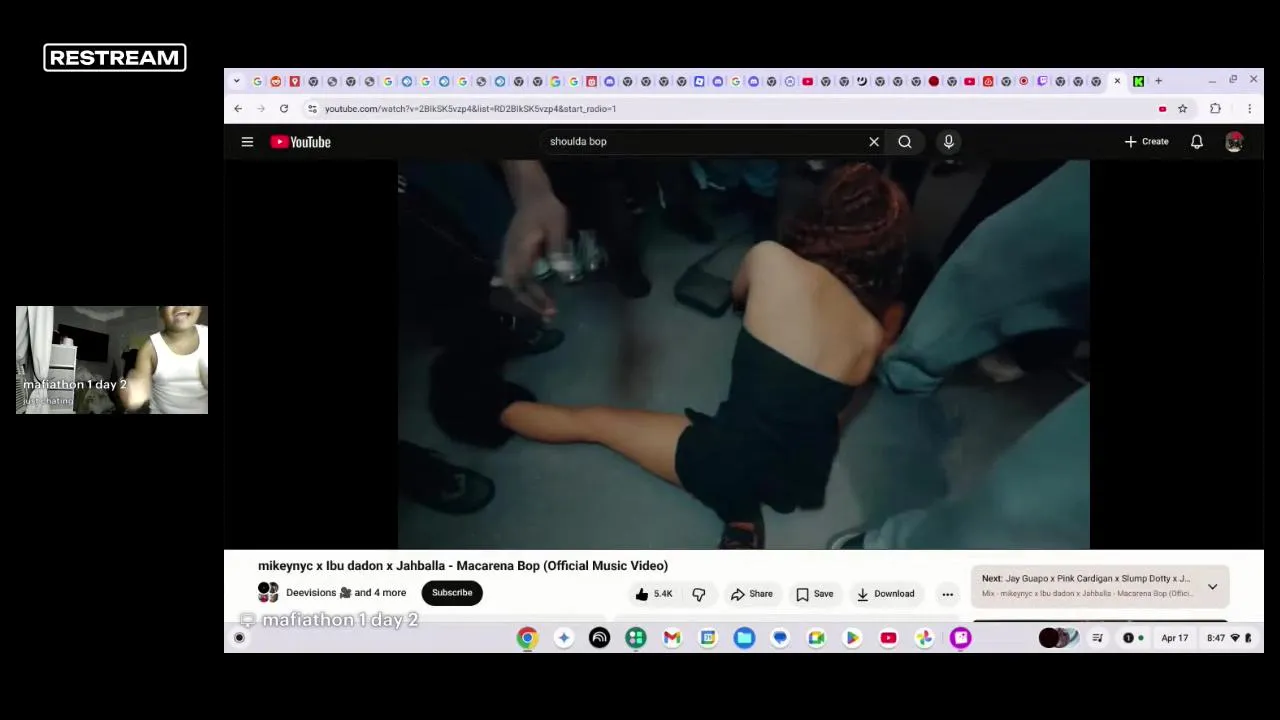
Task: Open media controls playlist tray icon
Action: (x=1097, y=638)
